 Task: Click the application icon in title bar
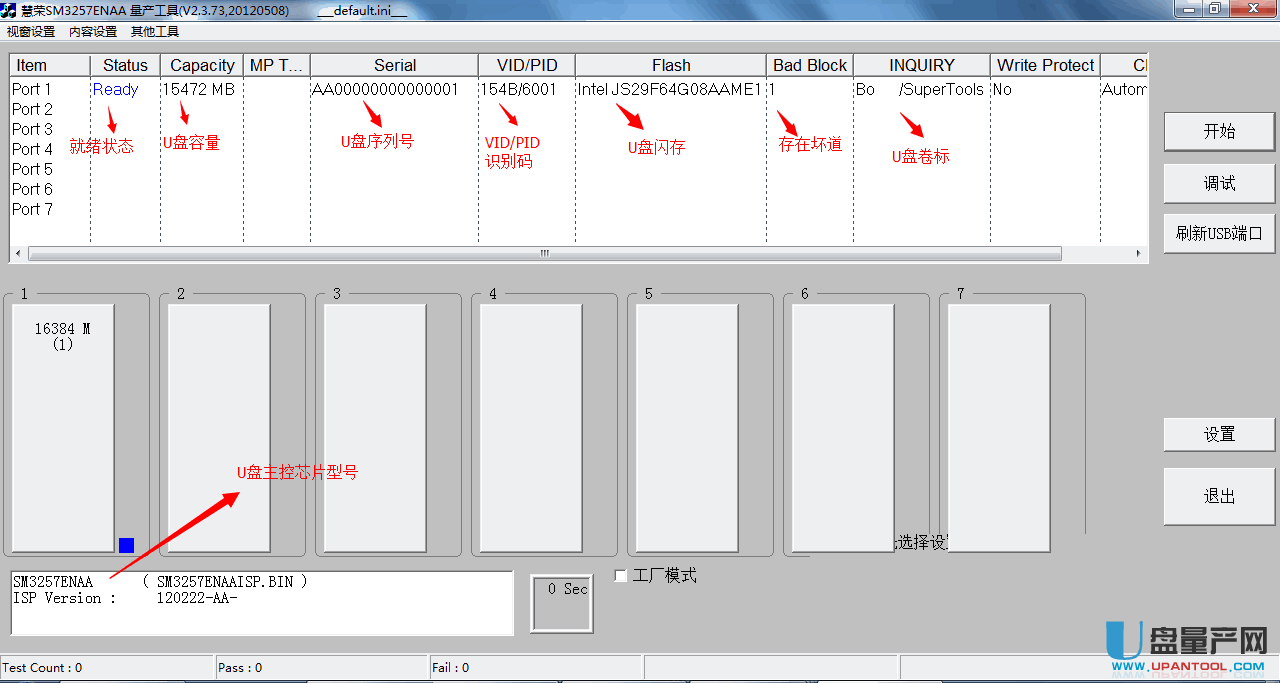(x=10, y=9)
